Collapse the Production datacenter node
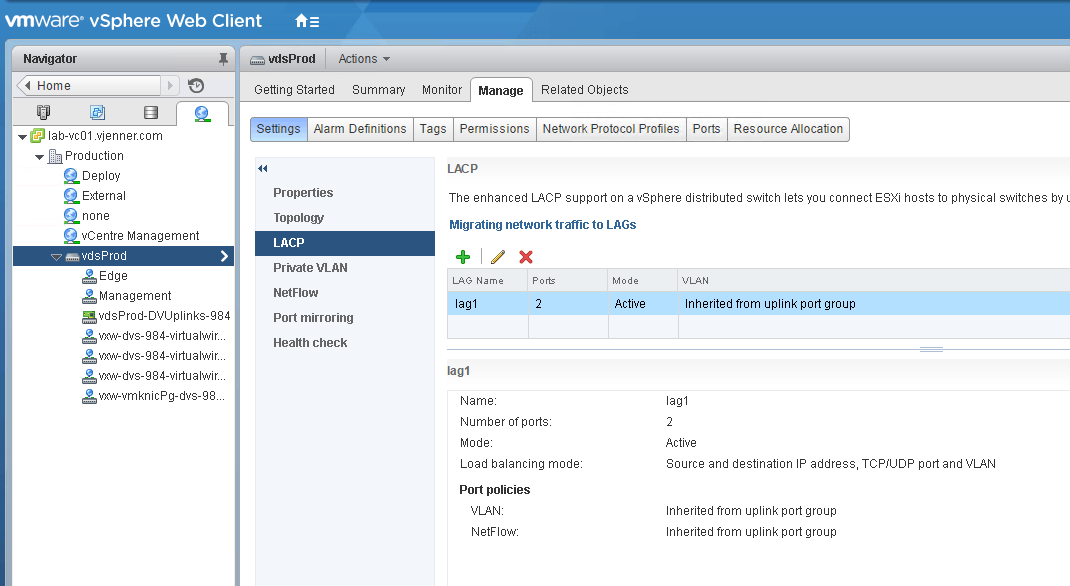Screen dimensions: 1070x586 tap(40, 157)
